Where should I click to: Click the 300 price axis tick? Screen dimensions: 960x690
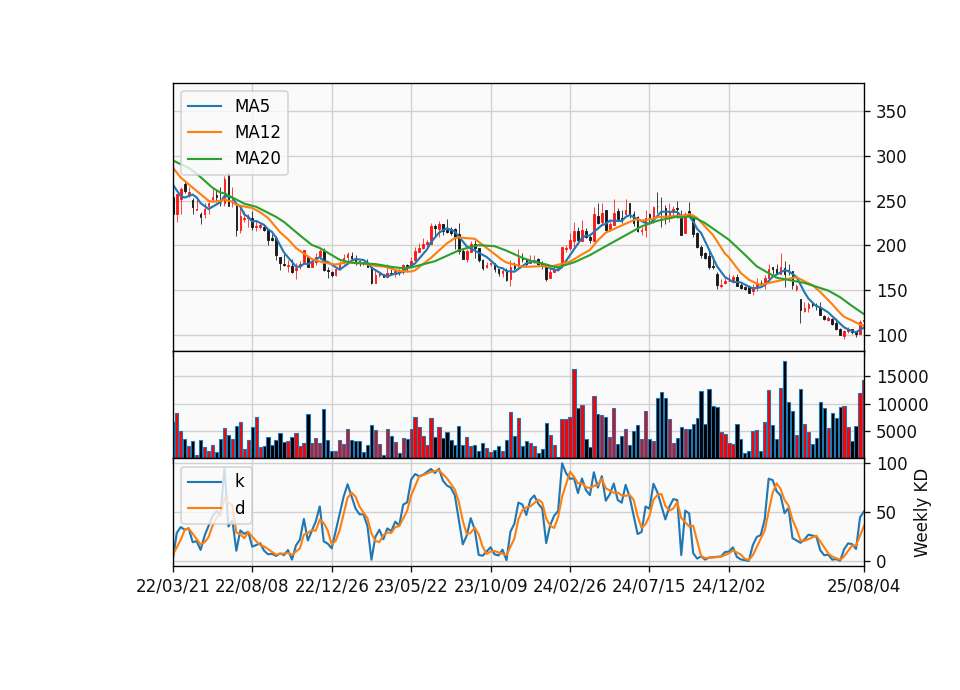891,157
